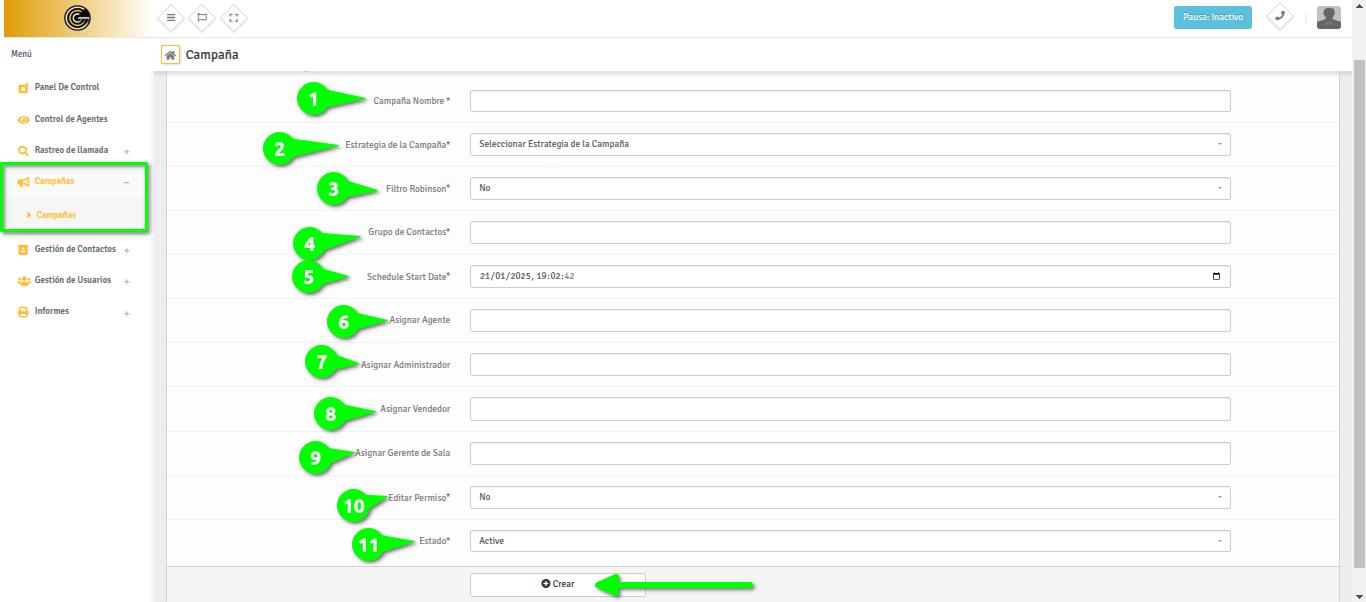
Task: Click the Crear button
Action: tap(557, 584)
